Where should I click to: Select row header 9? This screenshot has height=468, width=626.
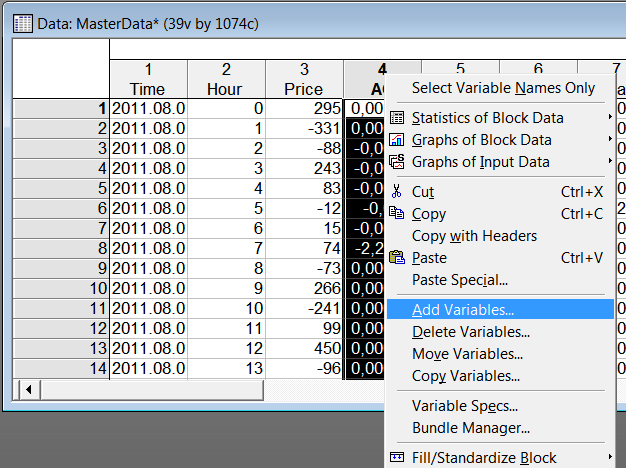(x=61, y=268)
